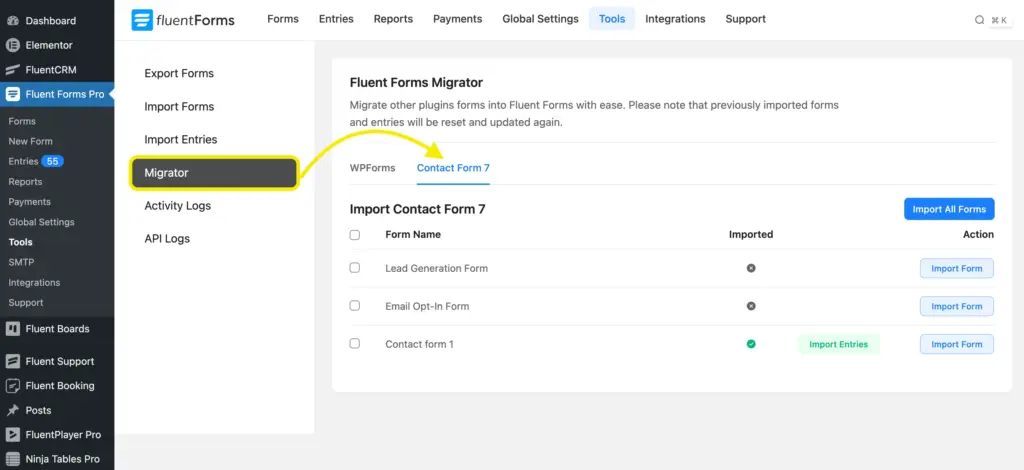The height and width of the screenshot is (470, 1024).
Task: Click the FluentCRM icon in sidebar
Action: [12, 70]
